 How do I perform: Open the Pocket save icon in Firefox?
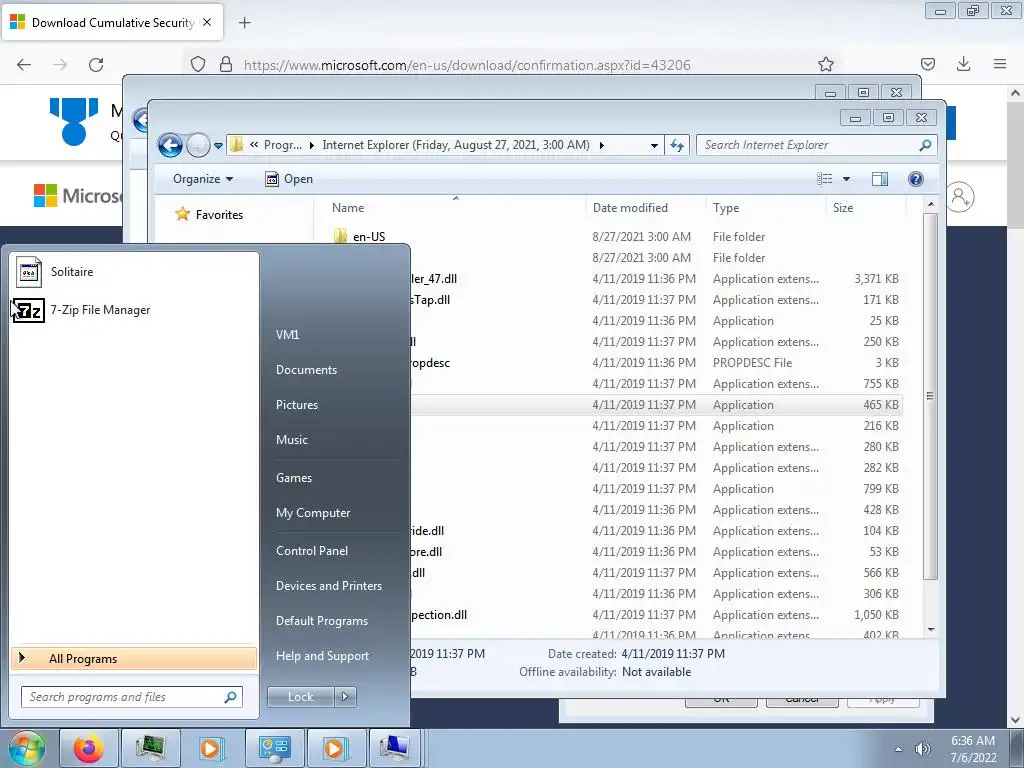point(927,64)
